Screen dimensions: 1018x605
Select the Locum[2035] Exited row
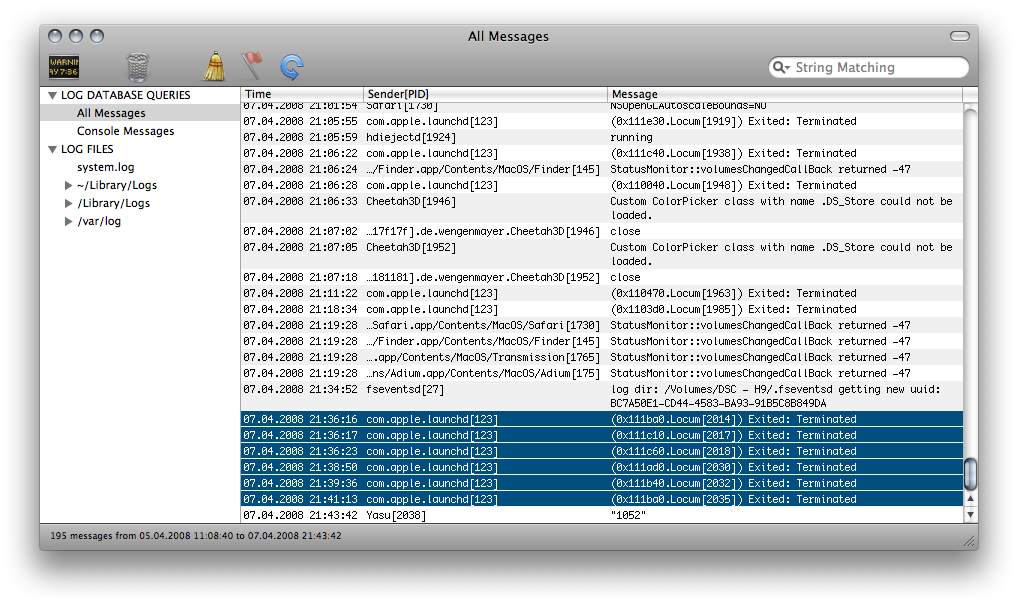602,499
